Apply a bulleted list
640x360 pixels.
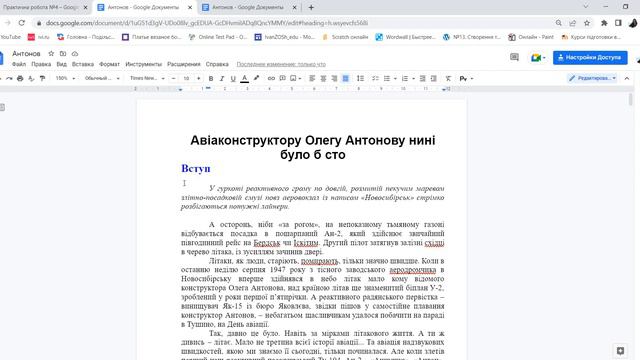(x=387, y=78)
